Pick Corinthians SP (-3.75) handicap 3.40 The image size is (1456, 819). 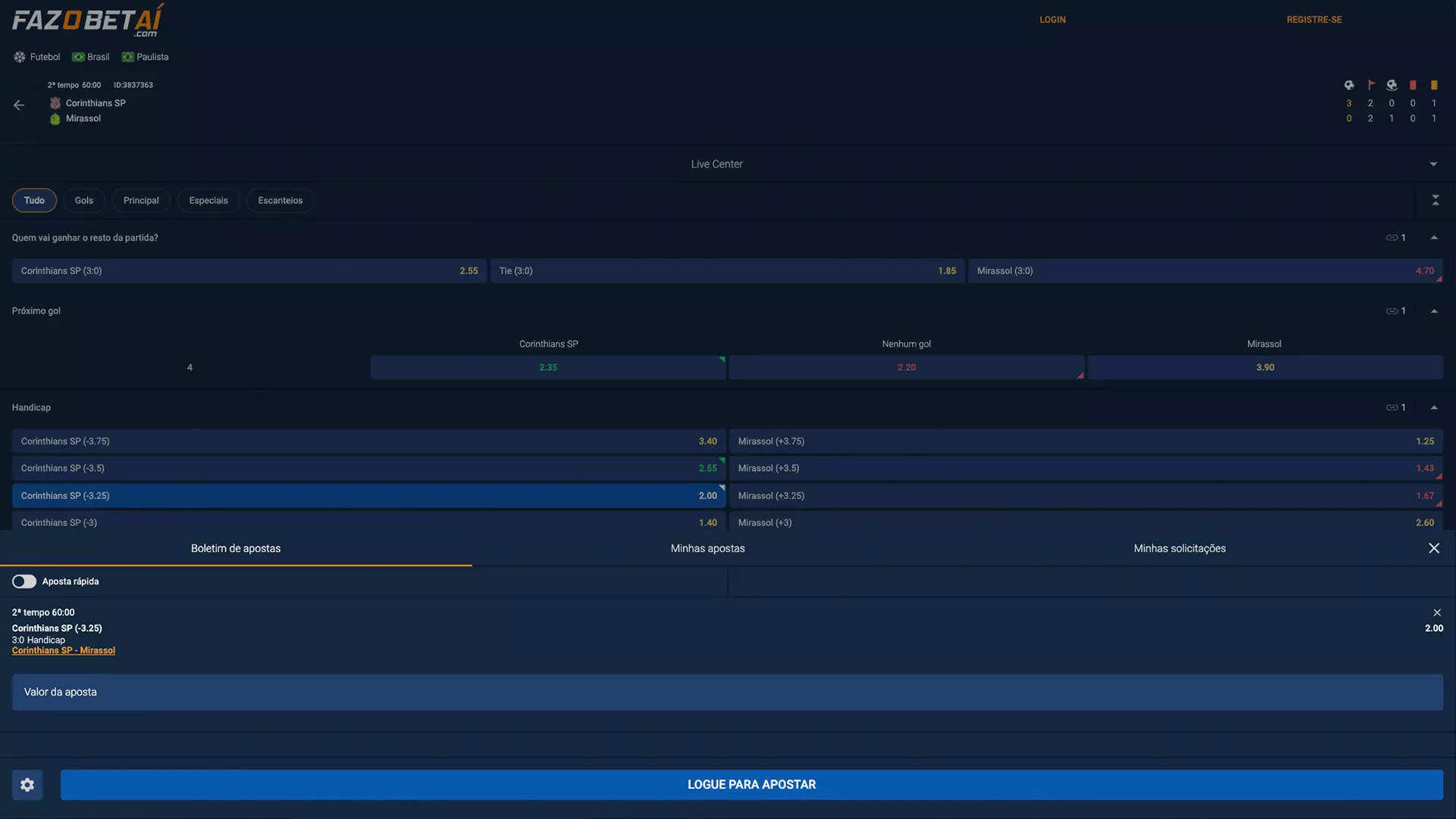pos(369,441)
